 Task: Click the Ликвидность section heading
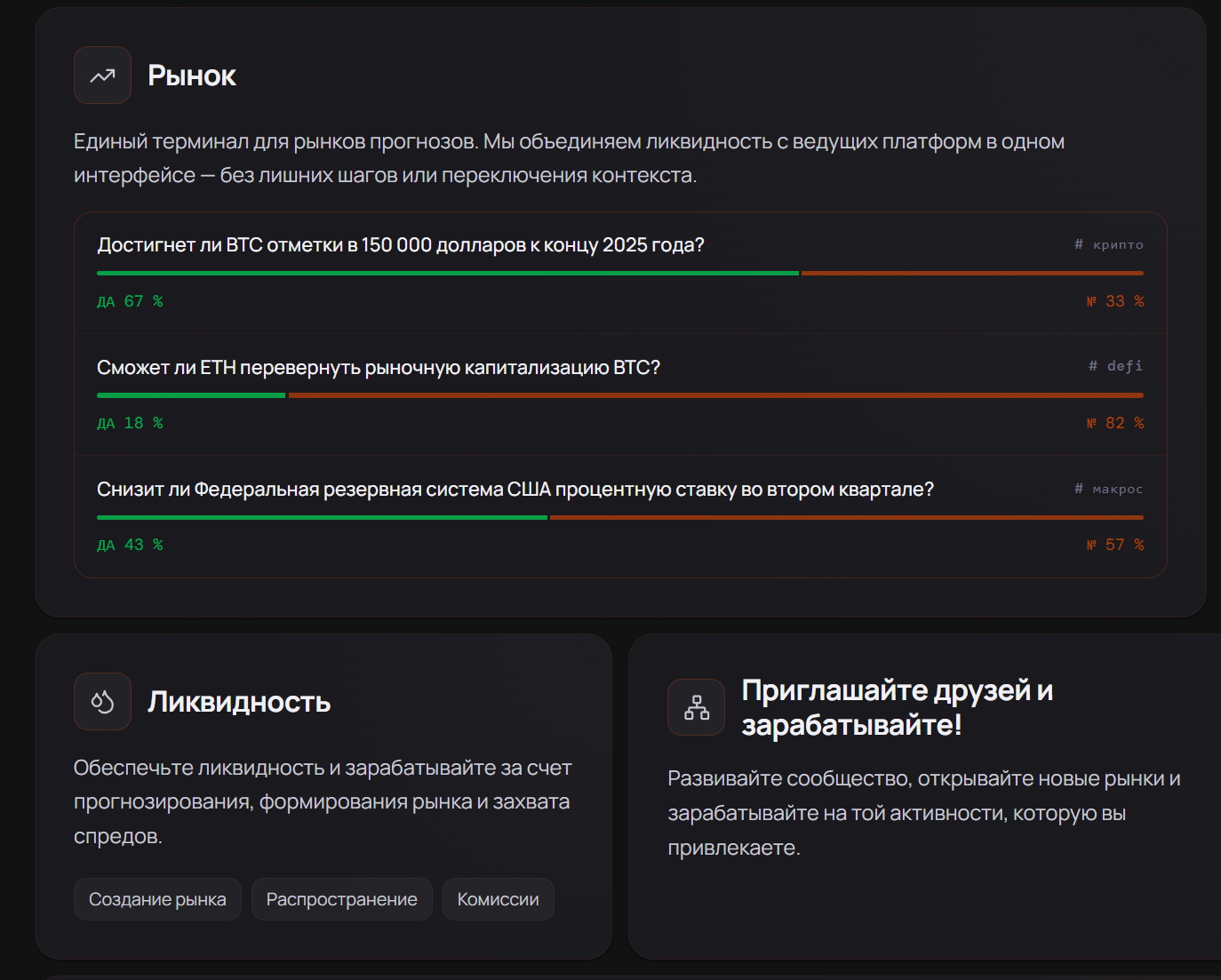[x=239, y=702]
